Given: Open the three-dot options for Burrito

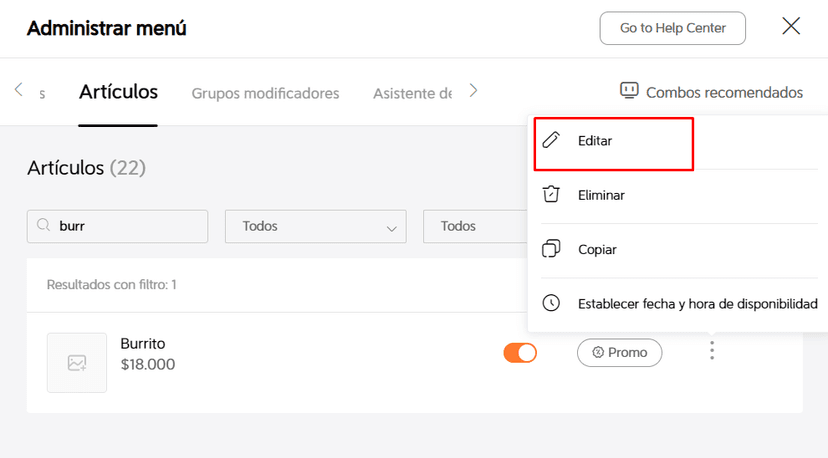Looking at the screenshot, I should coord(712,351).
